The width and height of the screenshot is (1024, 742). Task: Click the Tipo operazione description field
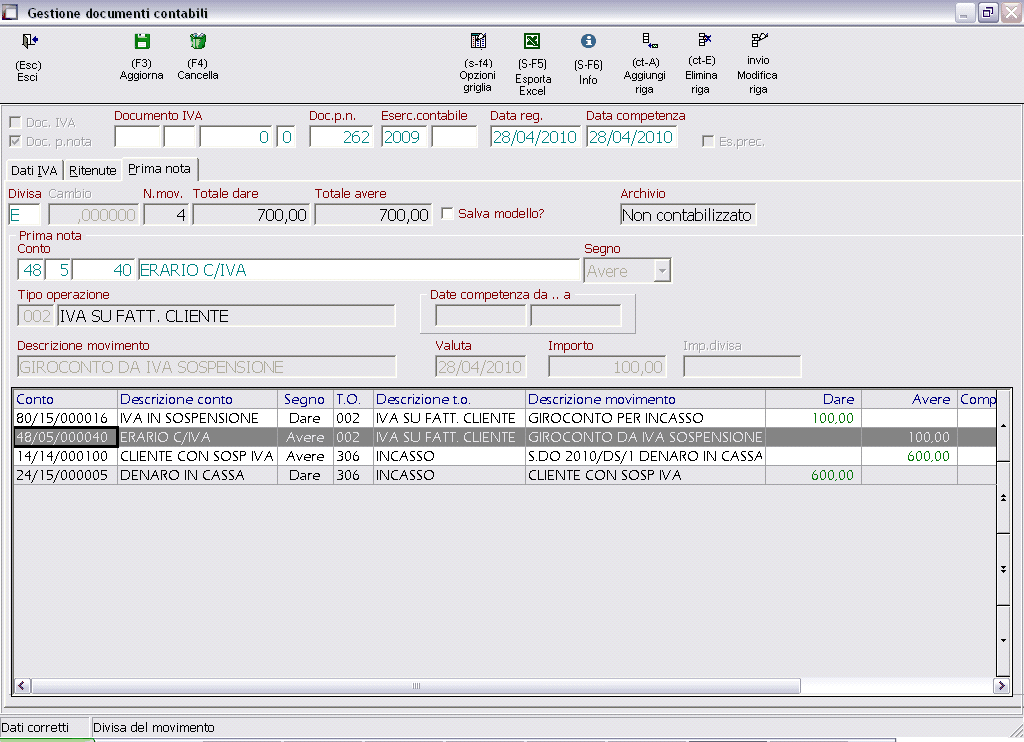[x=226, y=316]
